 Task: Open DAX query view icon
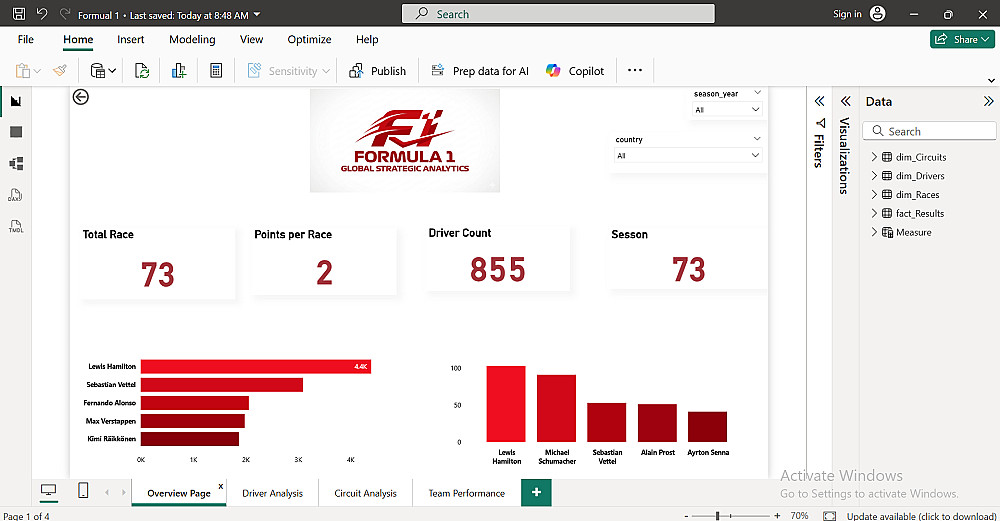point(16,194)
